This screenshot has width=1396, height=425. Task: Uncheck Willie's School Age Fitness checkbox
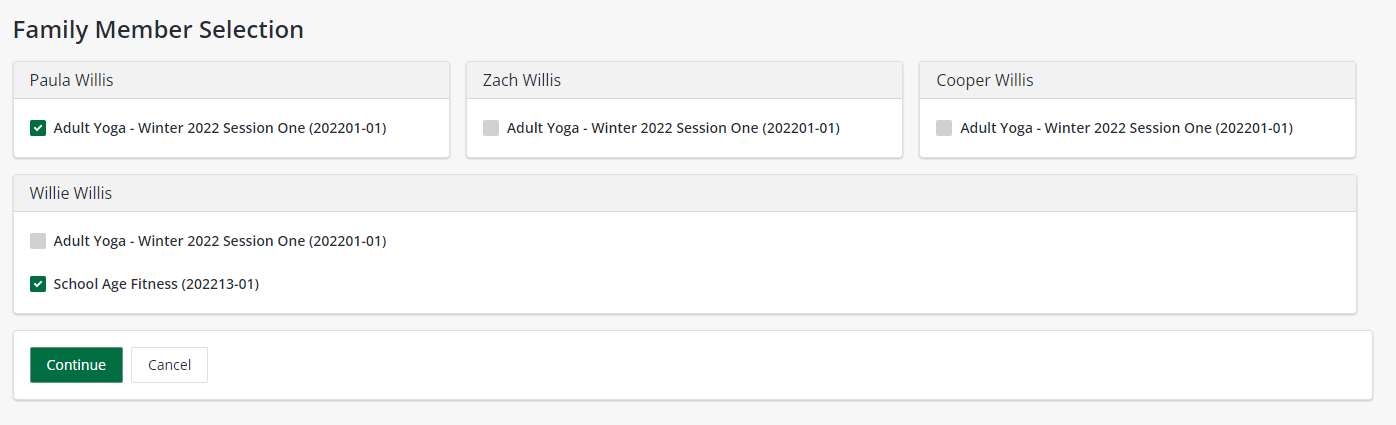click(x=38, y=284)
